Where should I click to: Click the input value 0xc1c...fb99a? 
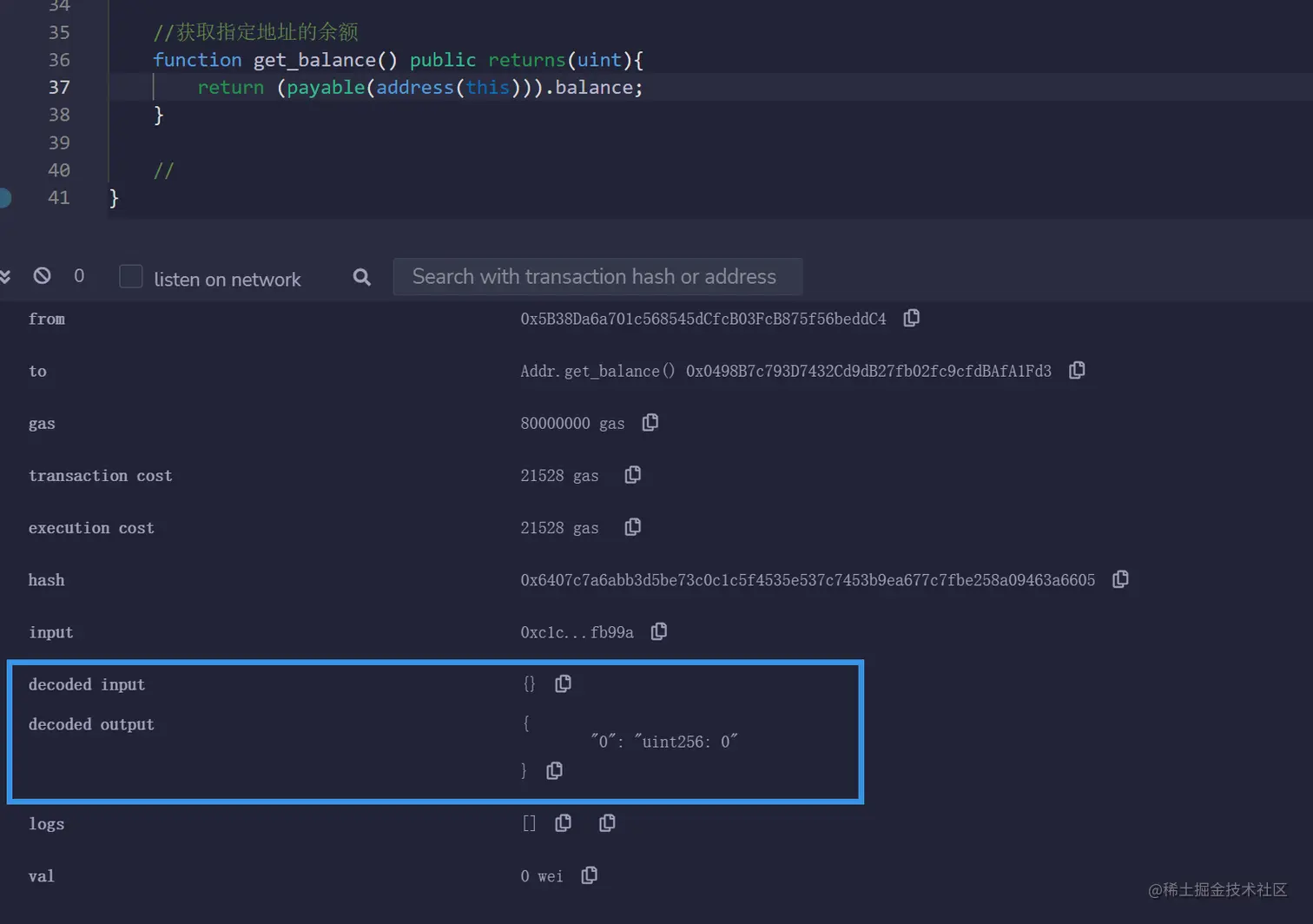coord(577,632)
